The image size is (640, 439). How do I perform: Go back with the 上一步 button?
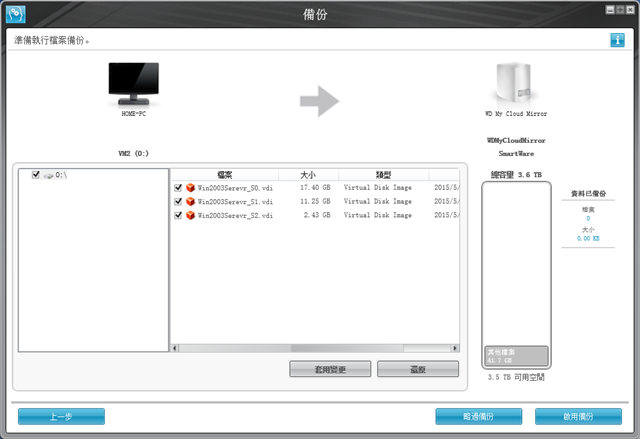[x=61, y=417]
